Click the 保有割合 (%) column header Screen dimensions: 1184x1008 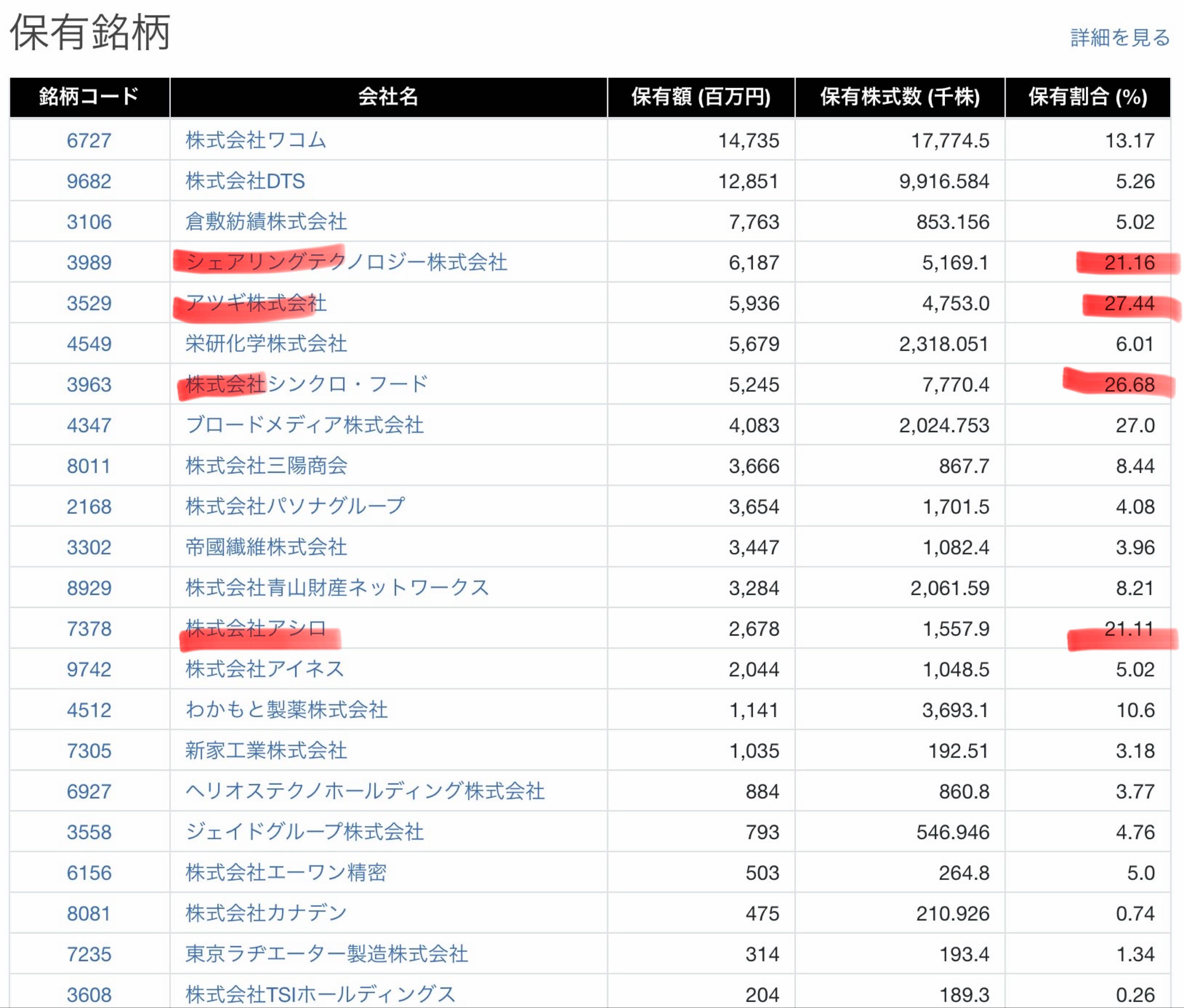click(x=1087, y=97)
